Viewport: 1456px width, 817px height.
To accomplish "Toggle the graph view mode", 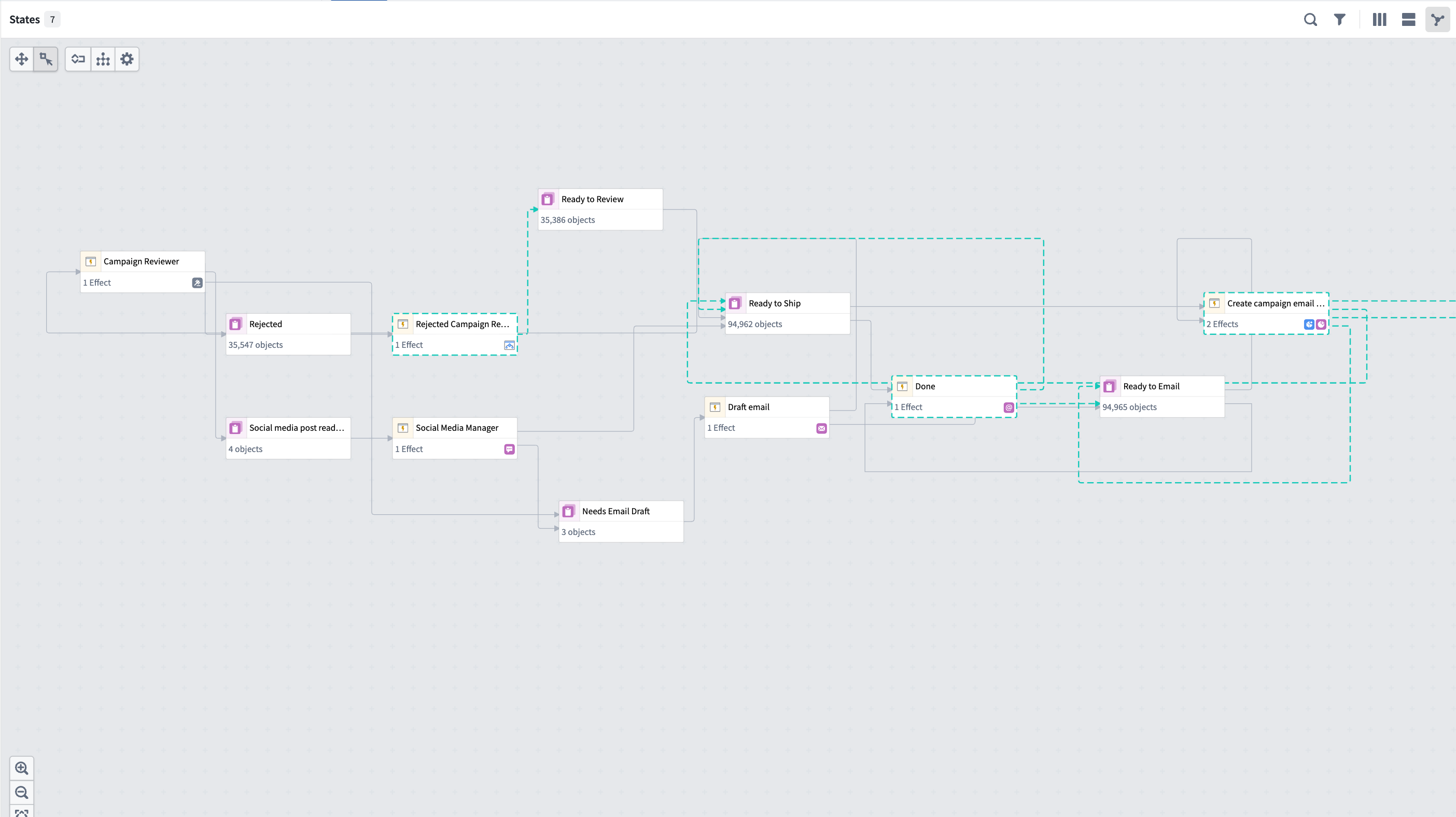I will (1438, 19).
